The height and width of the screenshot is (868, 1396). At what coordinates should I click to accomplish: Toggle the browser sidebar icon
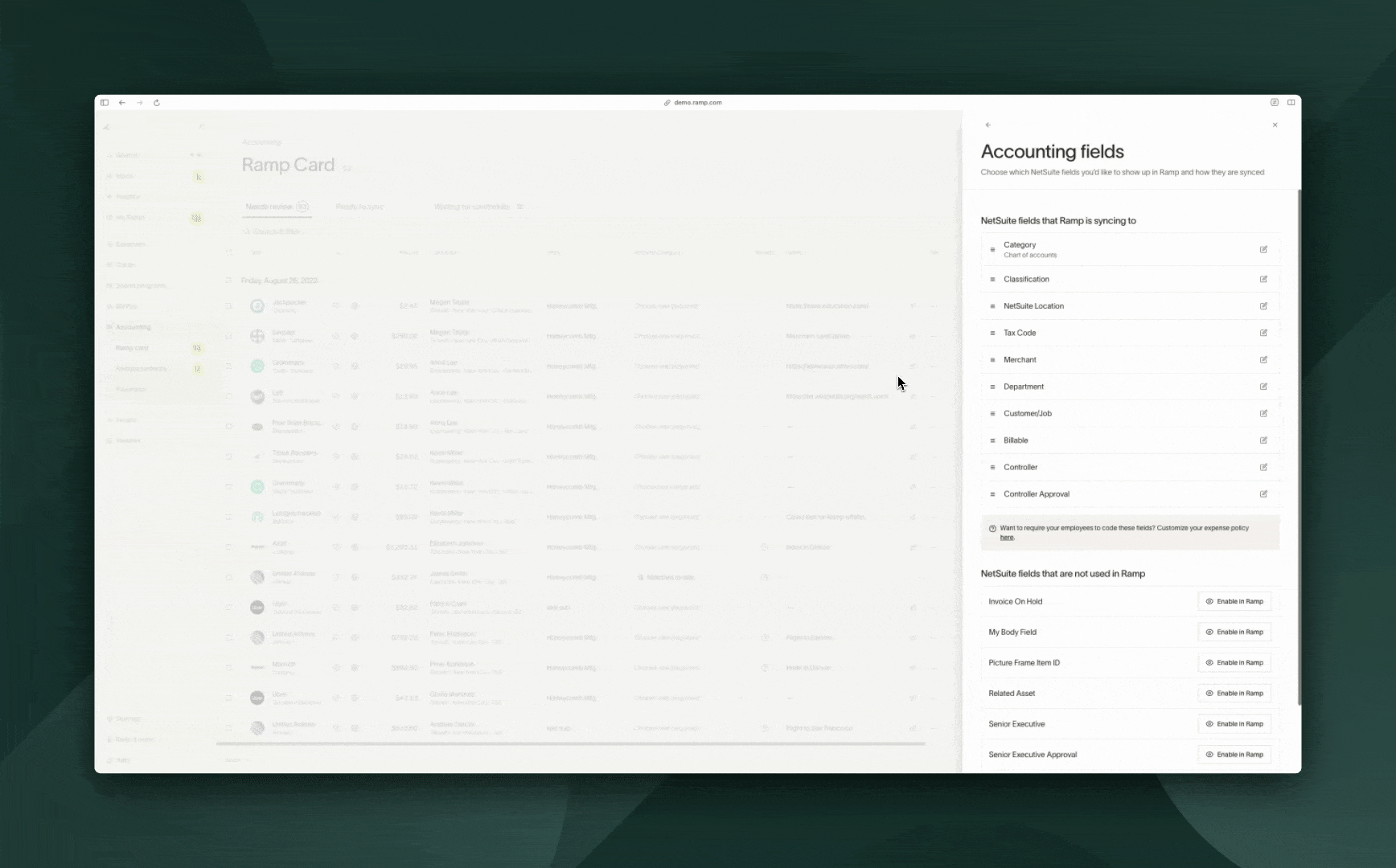tap(105, 103)
